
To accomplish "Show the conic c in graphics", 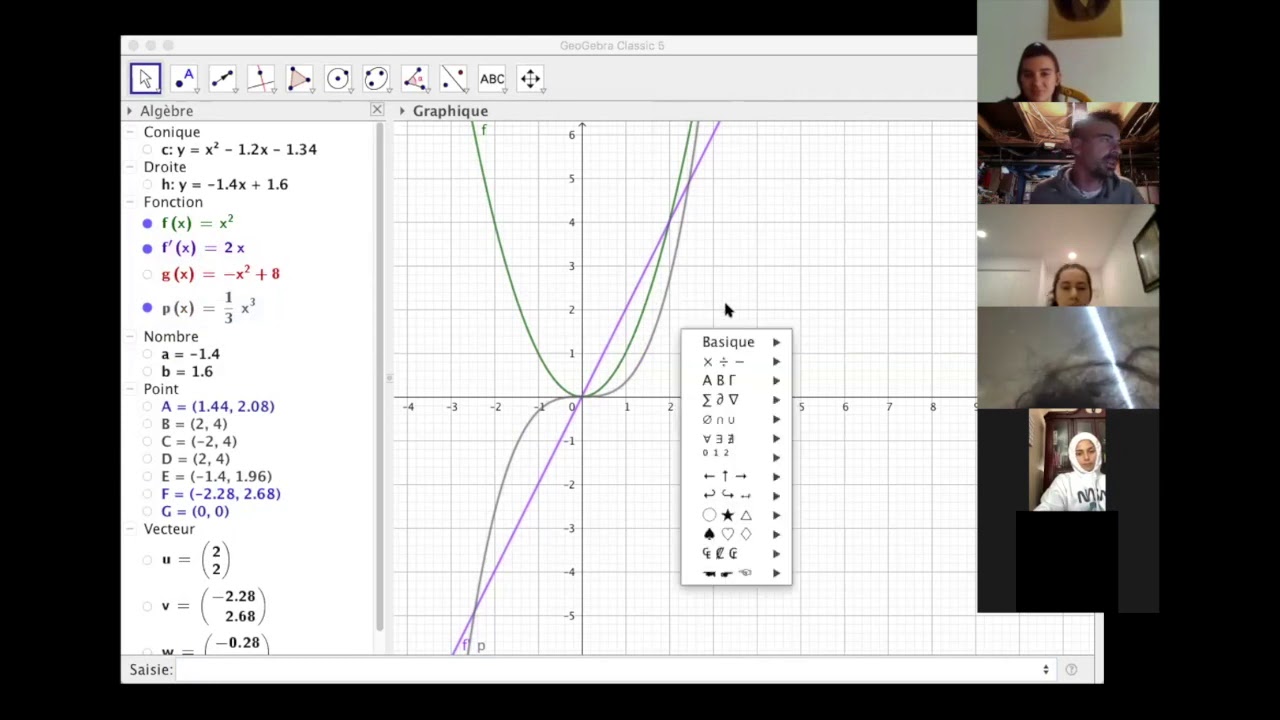I will (148, 150).
